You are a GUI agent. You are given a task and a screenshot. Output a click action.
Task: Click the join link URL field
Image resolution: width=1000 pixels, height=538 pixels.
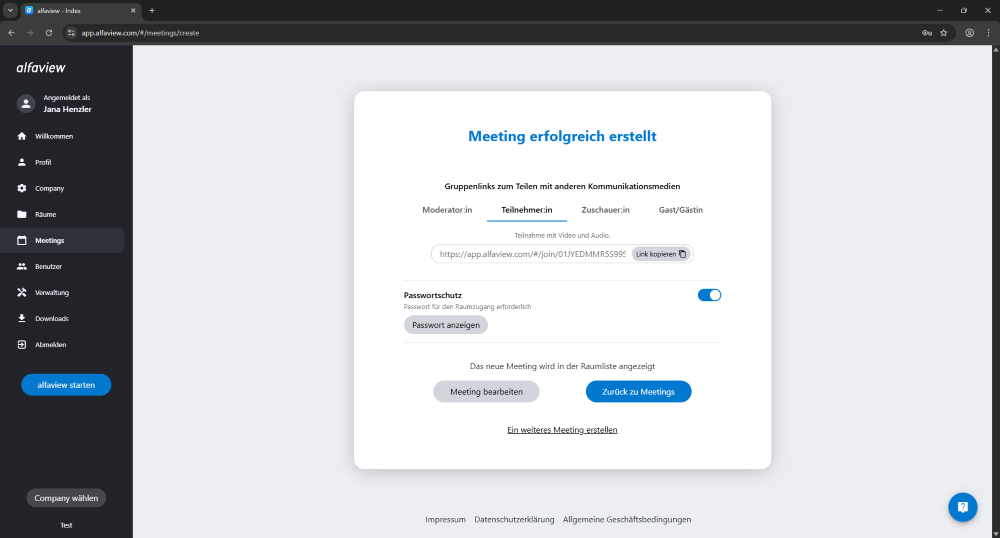(530, 254)
